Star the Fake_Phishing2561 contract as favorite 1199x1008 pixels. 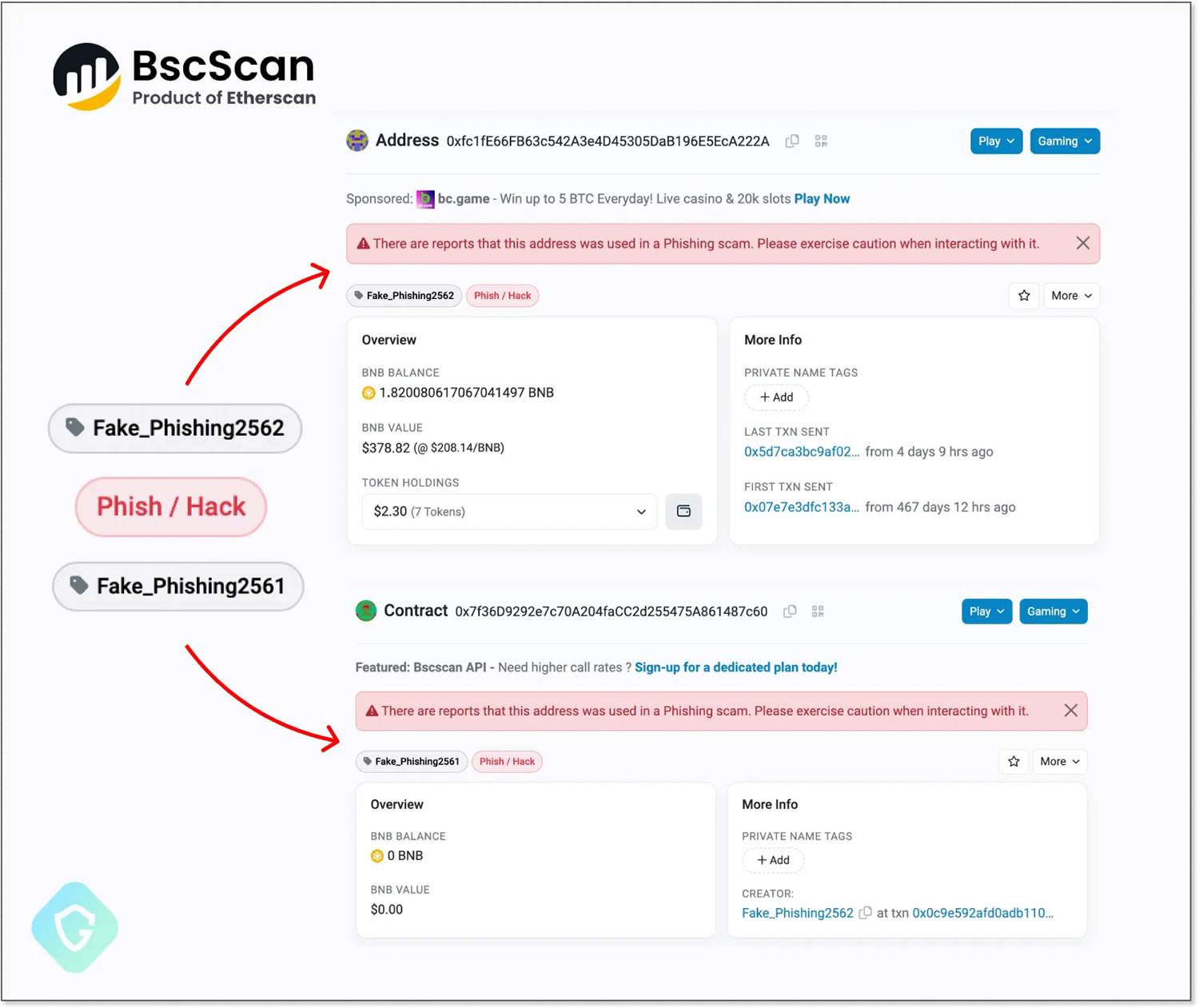1014,762
